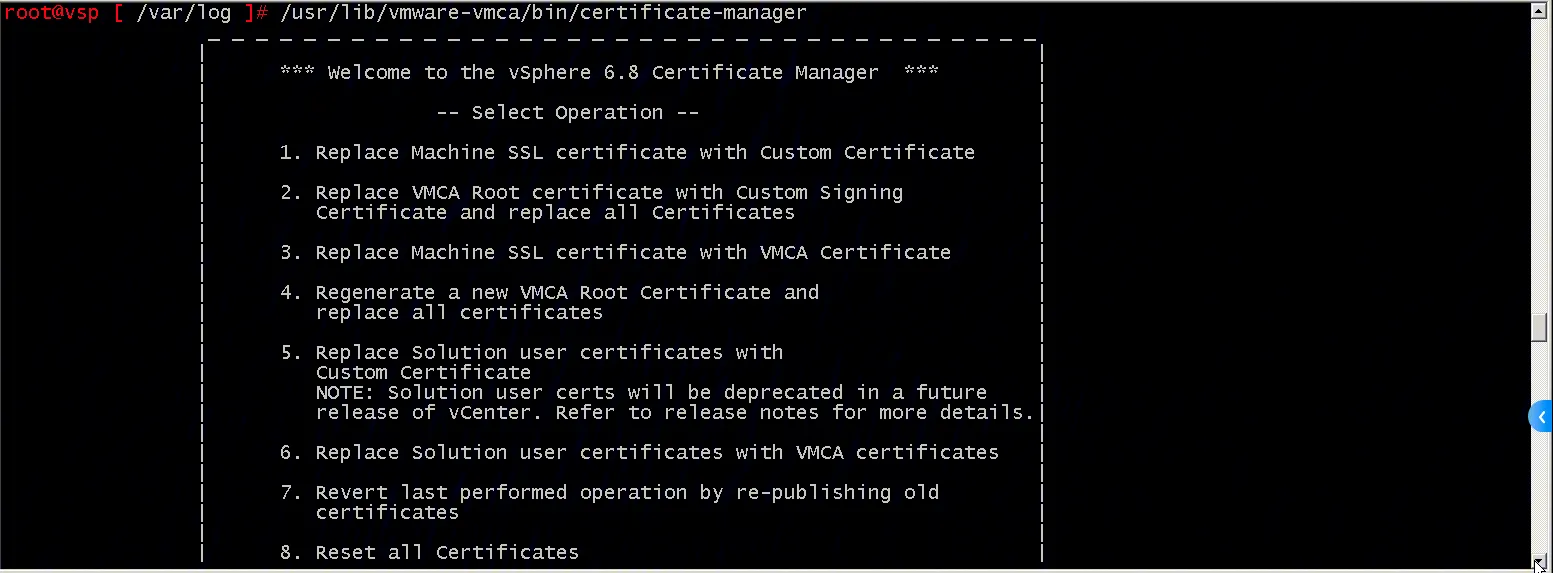Click the root@vsp prompt text
This screenshot has width=1553, height=573.
coord(51,13)
